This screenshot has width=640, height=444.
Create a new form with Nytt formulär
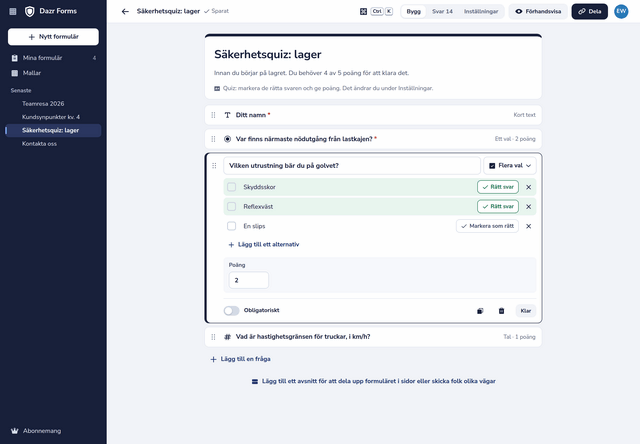(53, 37)
